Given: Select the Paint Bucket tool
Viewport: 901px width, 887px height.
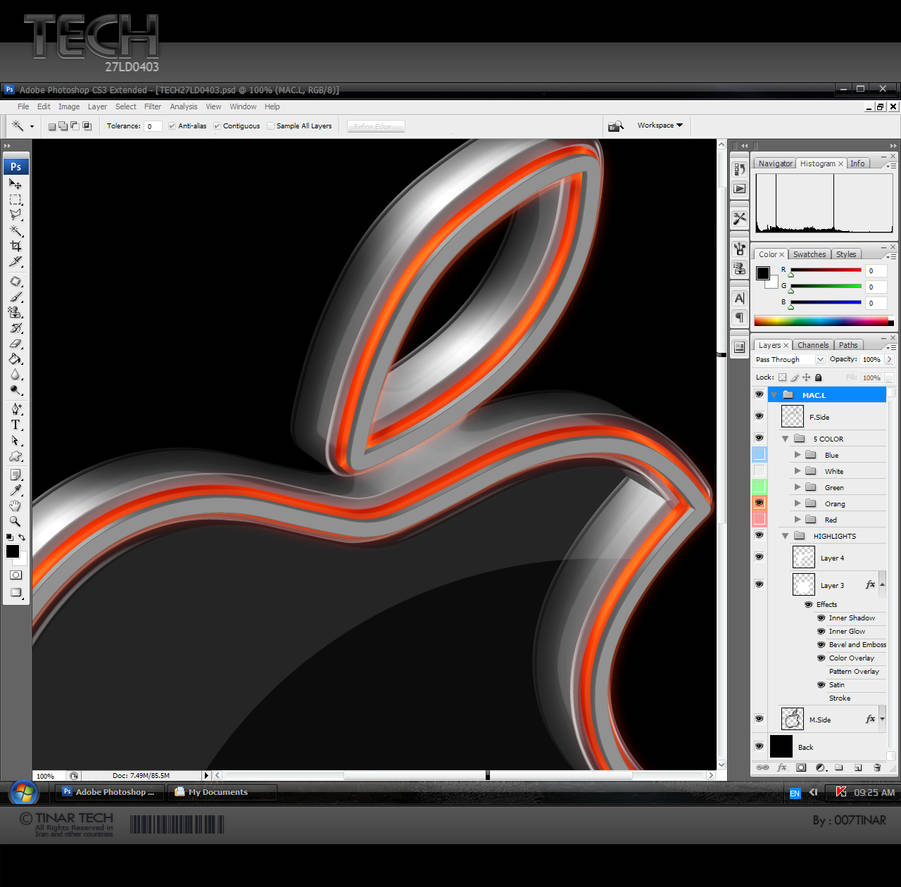Looking at the screenshot, I should coord(16,360).
